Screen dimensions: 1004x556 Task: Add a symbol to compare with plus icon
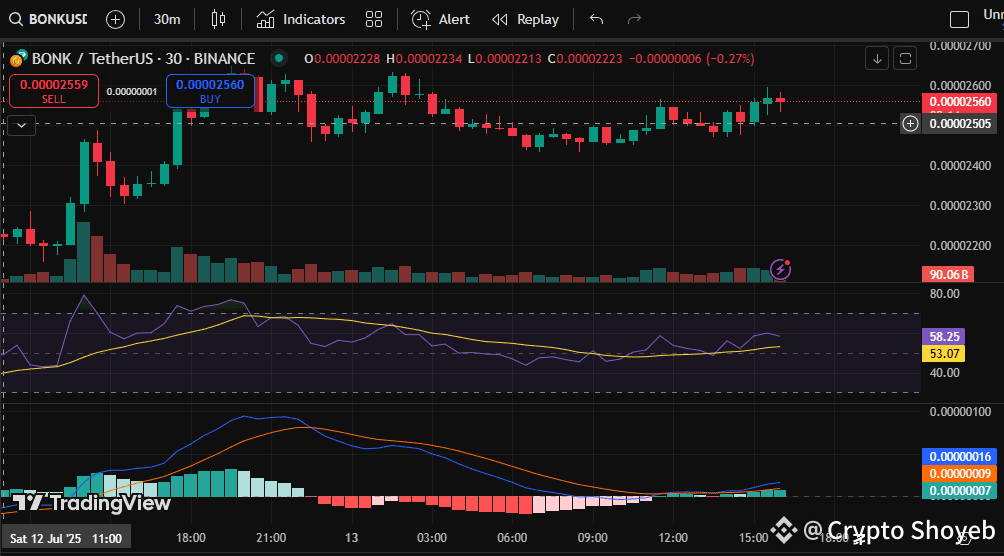pyautogui.click(x=115, y=19)
